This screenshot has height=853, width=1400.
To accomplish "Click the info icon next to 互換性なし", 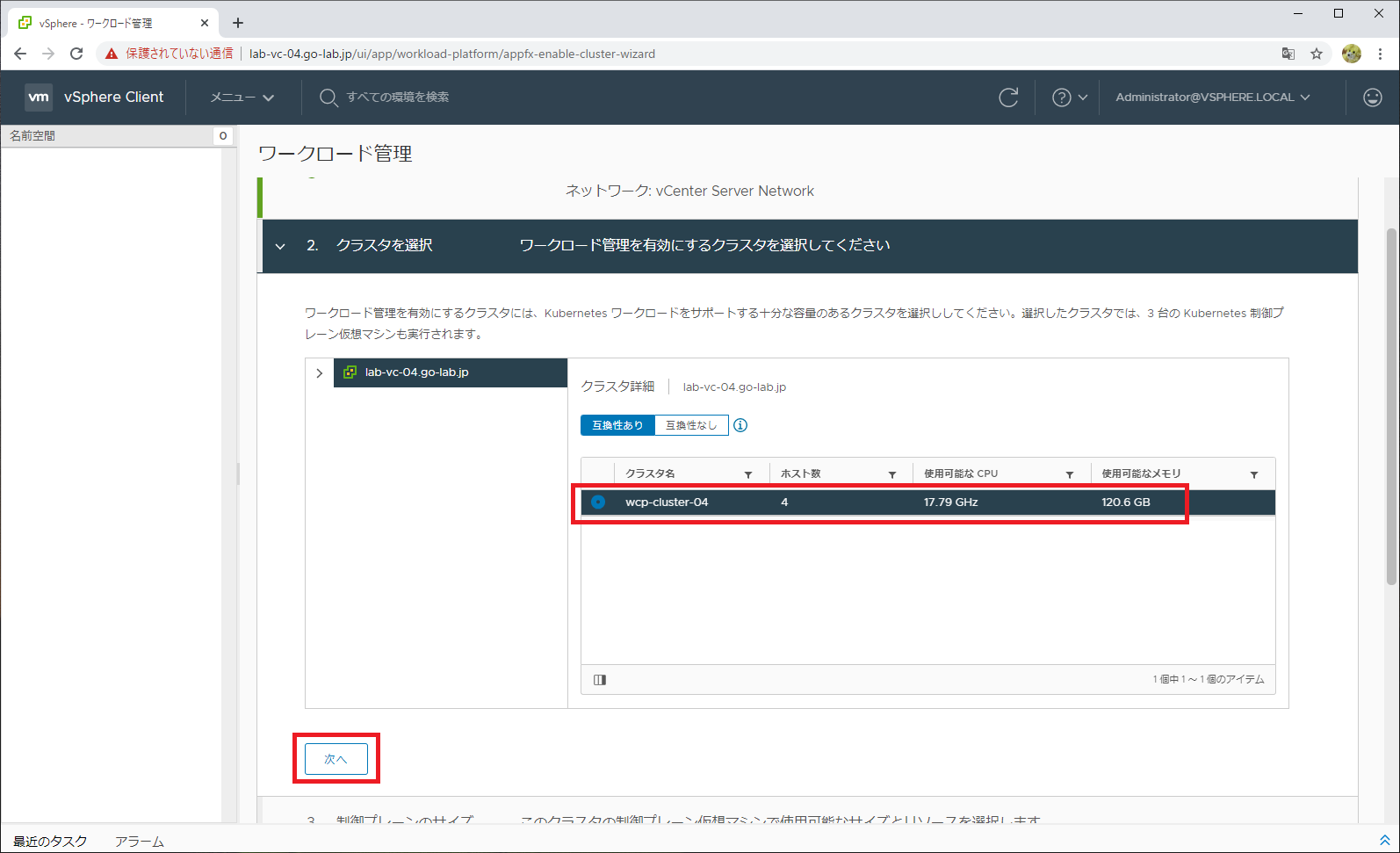I will point(740,425).
